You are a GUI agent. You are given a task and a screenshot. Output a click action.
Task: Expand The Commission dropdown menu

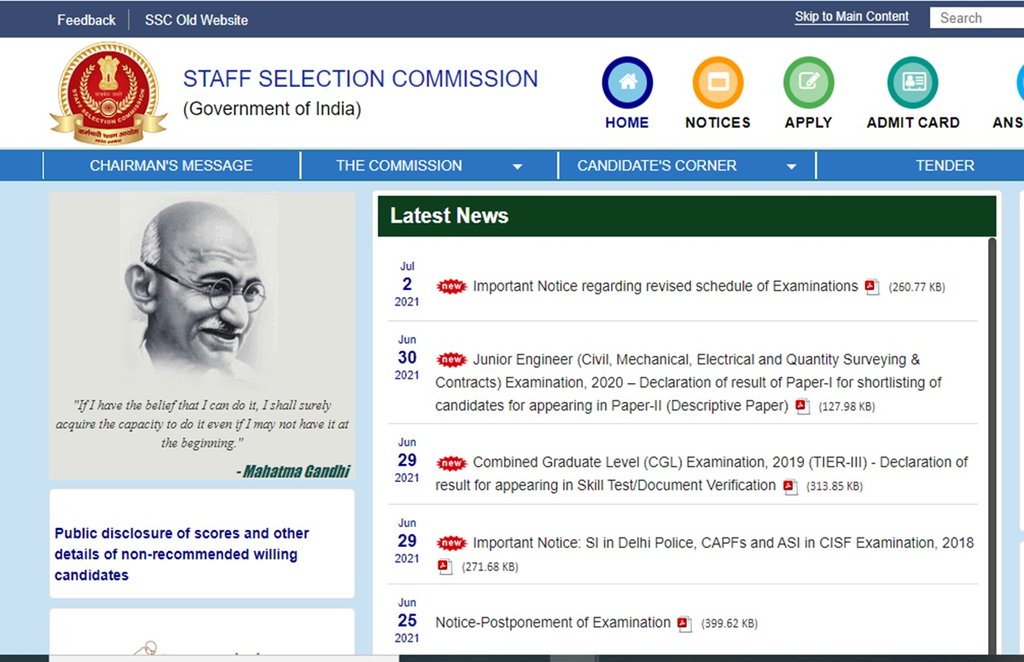tap(517, 166)
